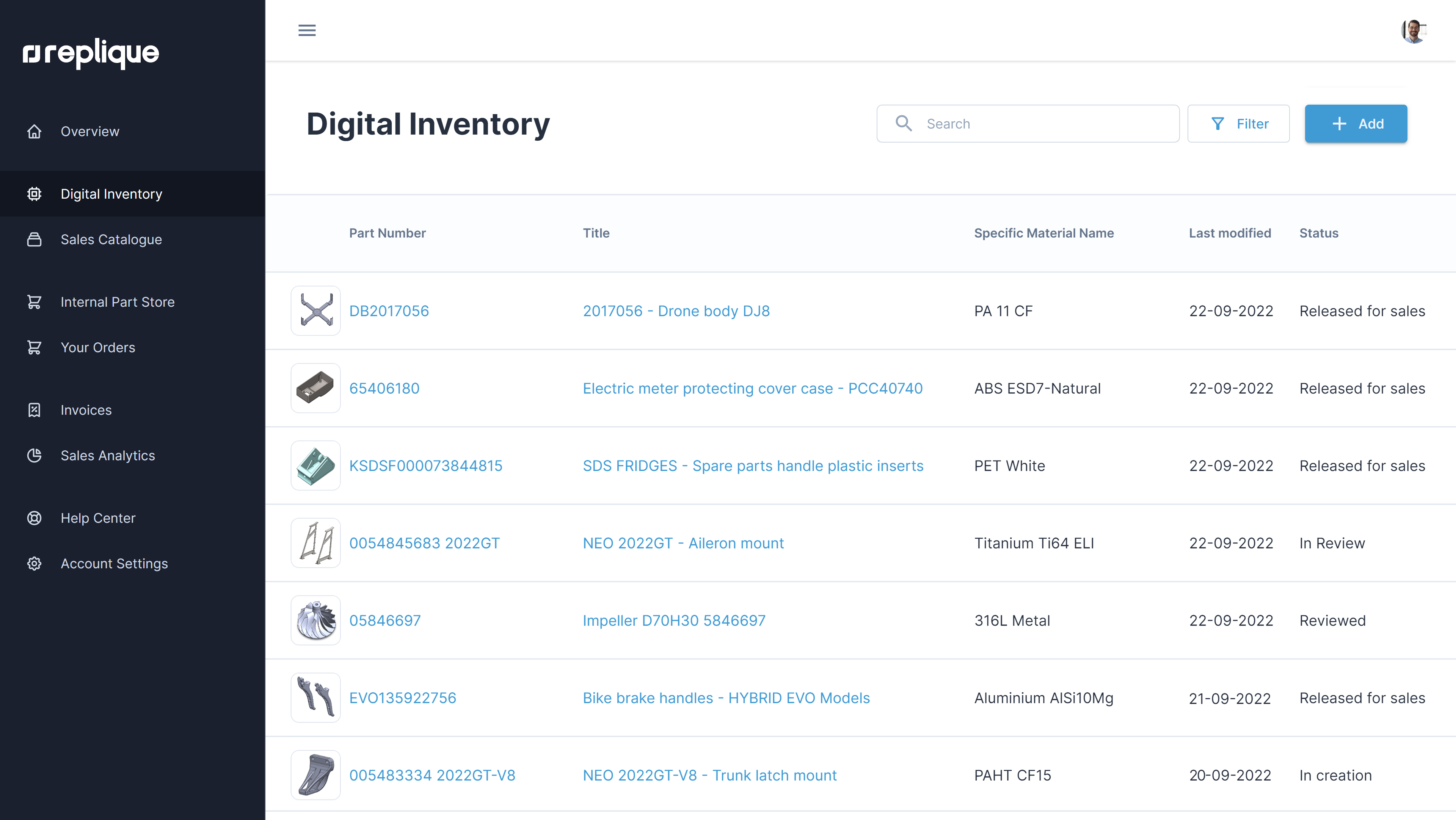Open SDS FRIDGES spare parts handle title
1456x820 pixels.
point(753,466)
